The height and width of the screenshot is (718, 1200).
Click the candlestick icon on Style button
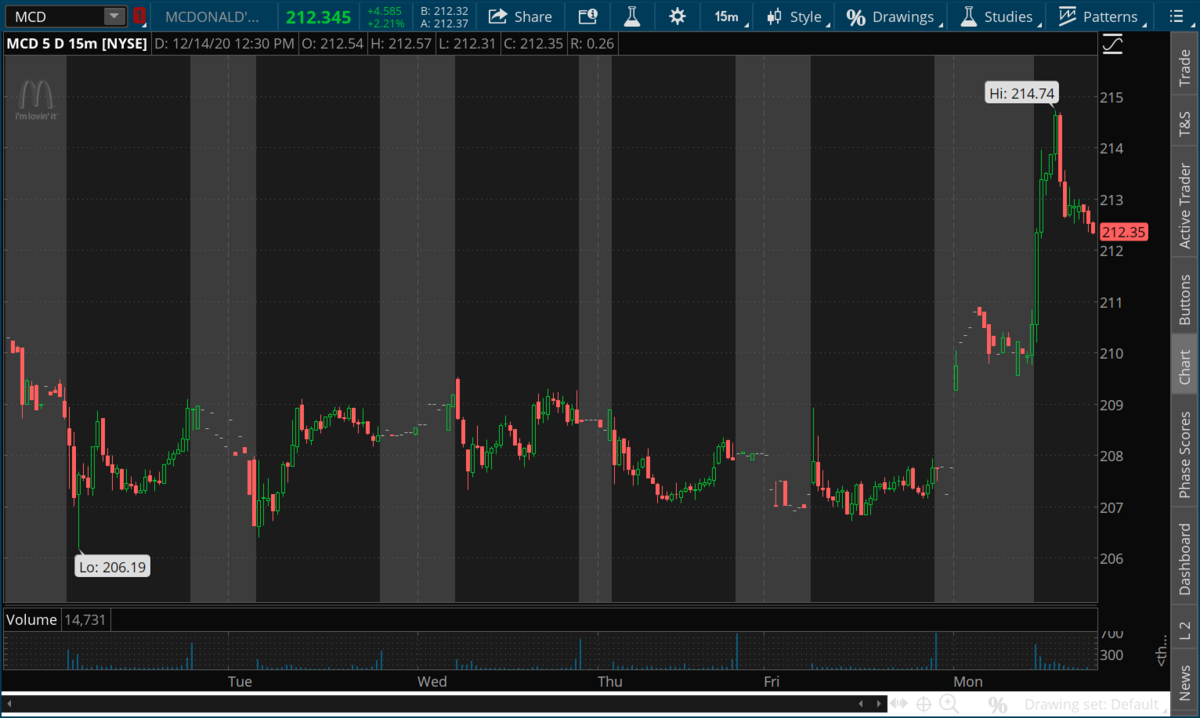point(774,16)
